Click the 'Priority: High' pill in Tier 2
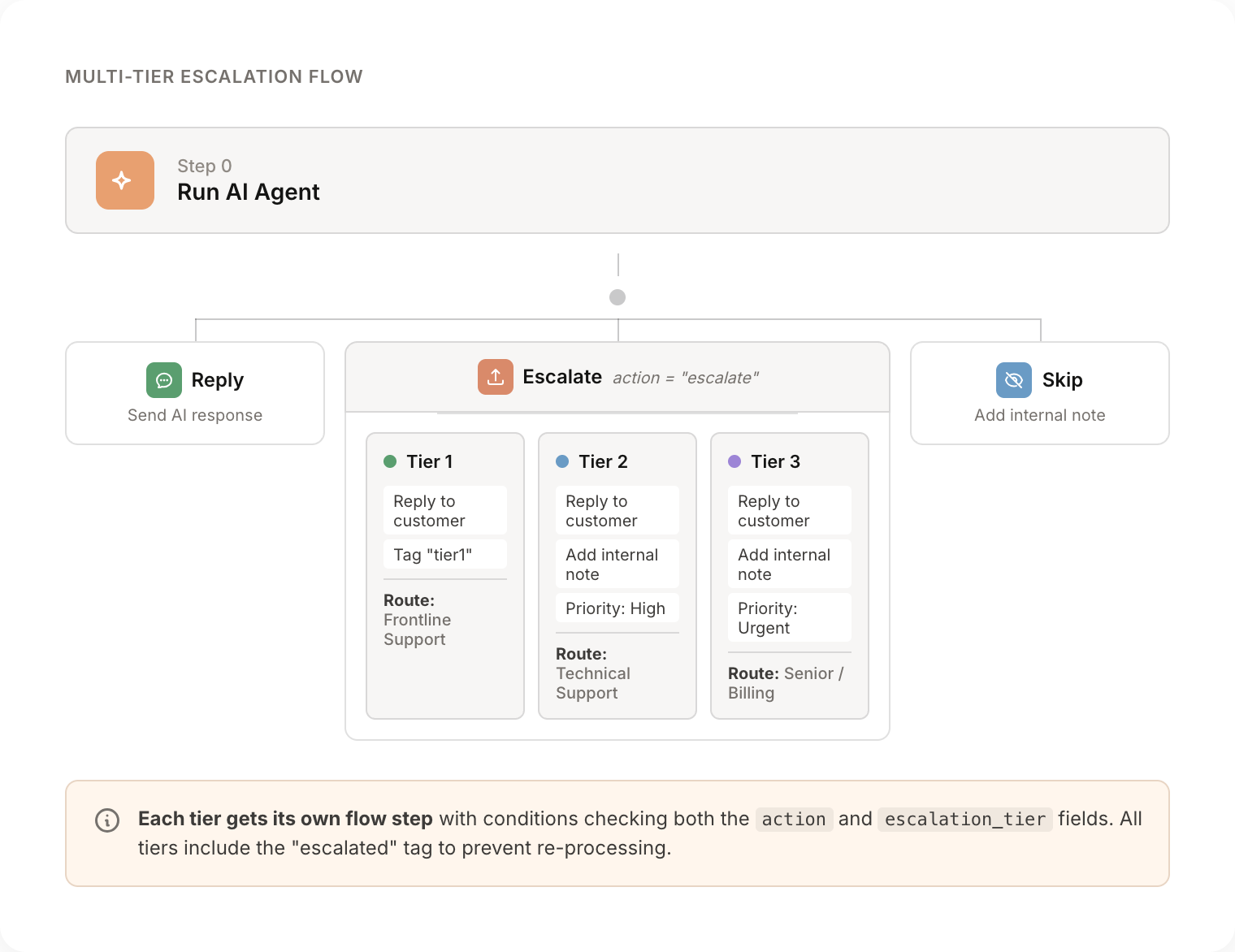 tap(617, 608)
